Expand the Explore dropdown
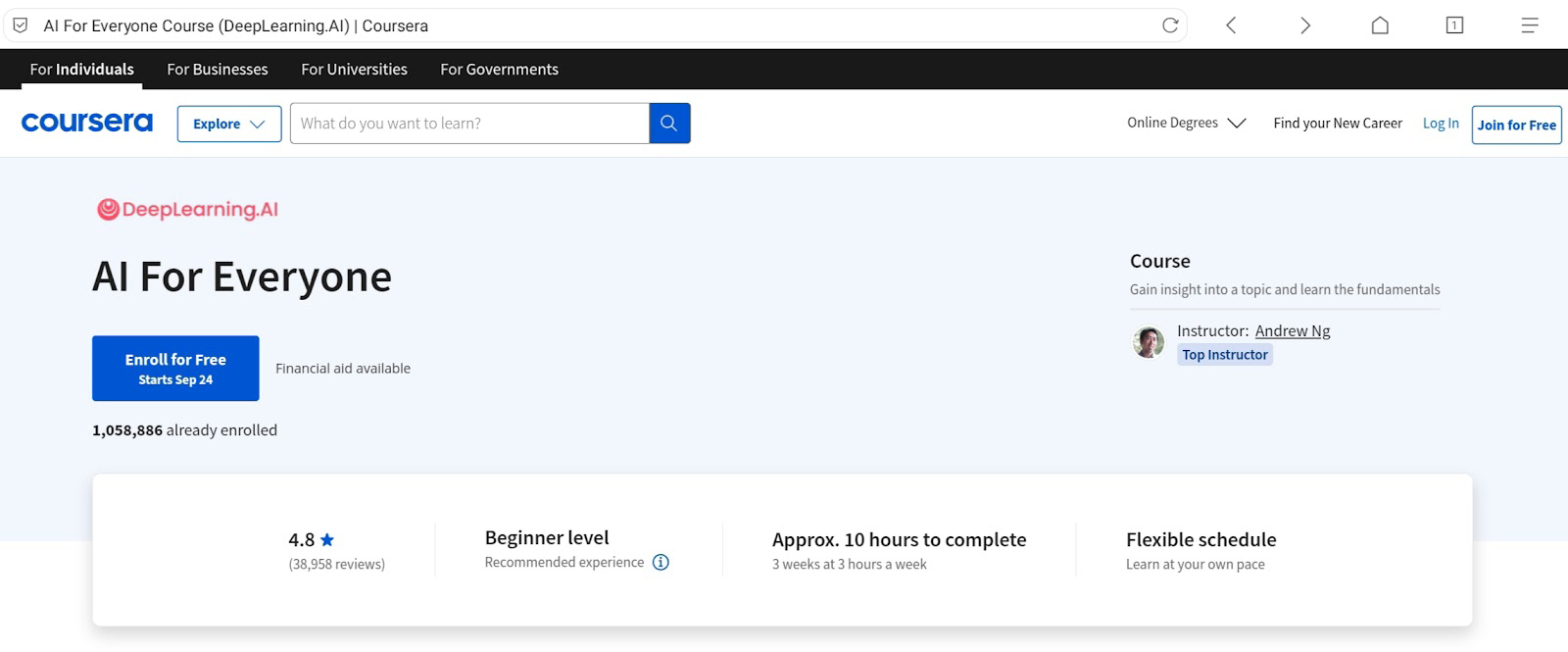 click(229, 124)
